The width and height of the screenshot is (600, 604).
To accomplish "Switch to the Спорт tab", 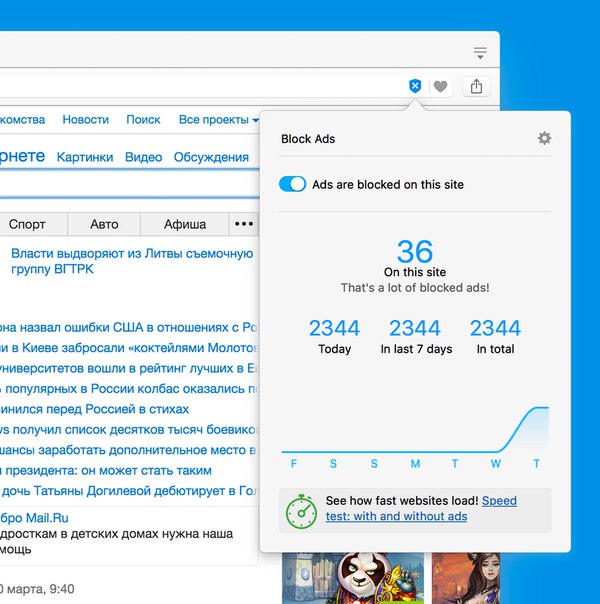I will click(27, 224).
